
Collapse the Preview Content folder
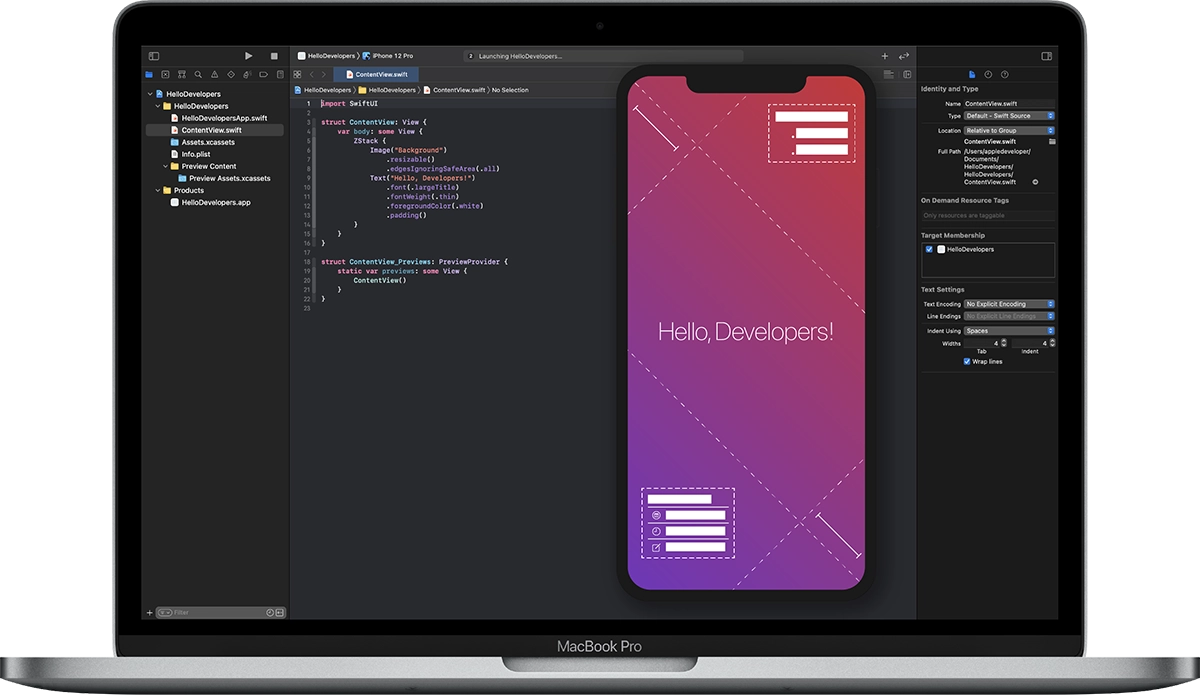point(166,166)
